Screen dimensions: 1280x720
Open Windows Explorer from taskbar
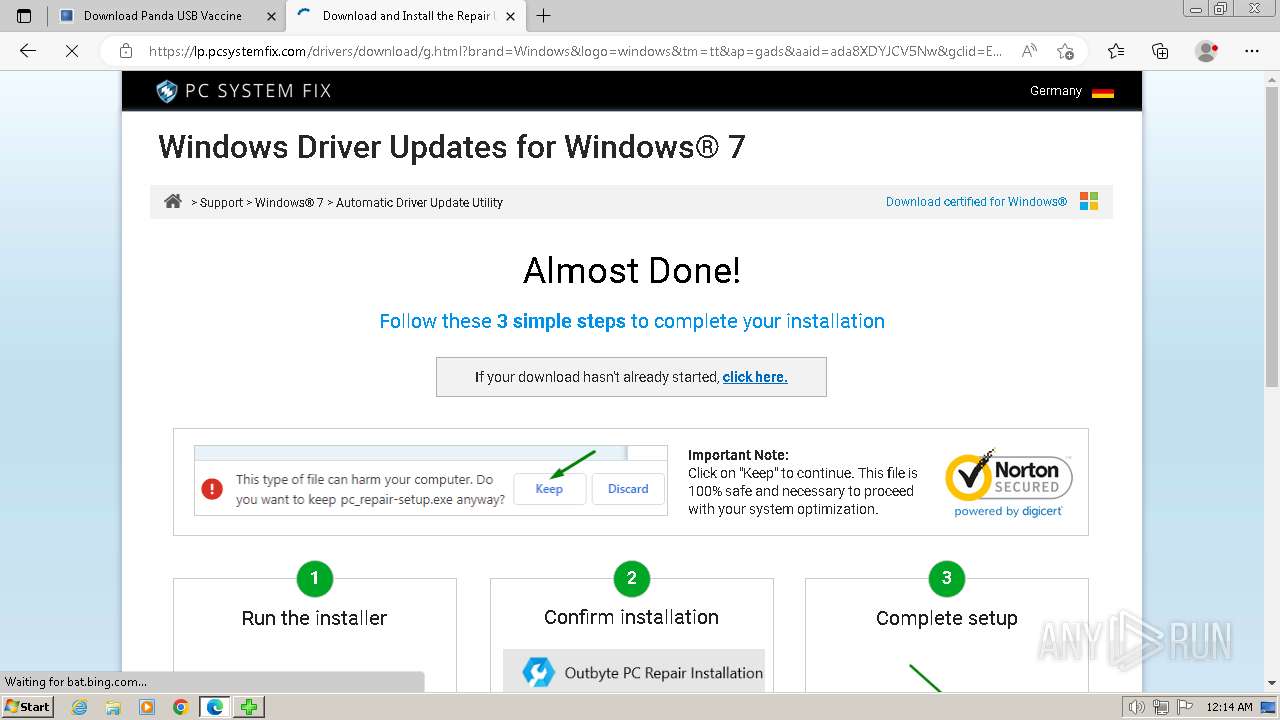point(113,707)
